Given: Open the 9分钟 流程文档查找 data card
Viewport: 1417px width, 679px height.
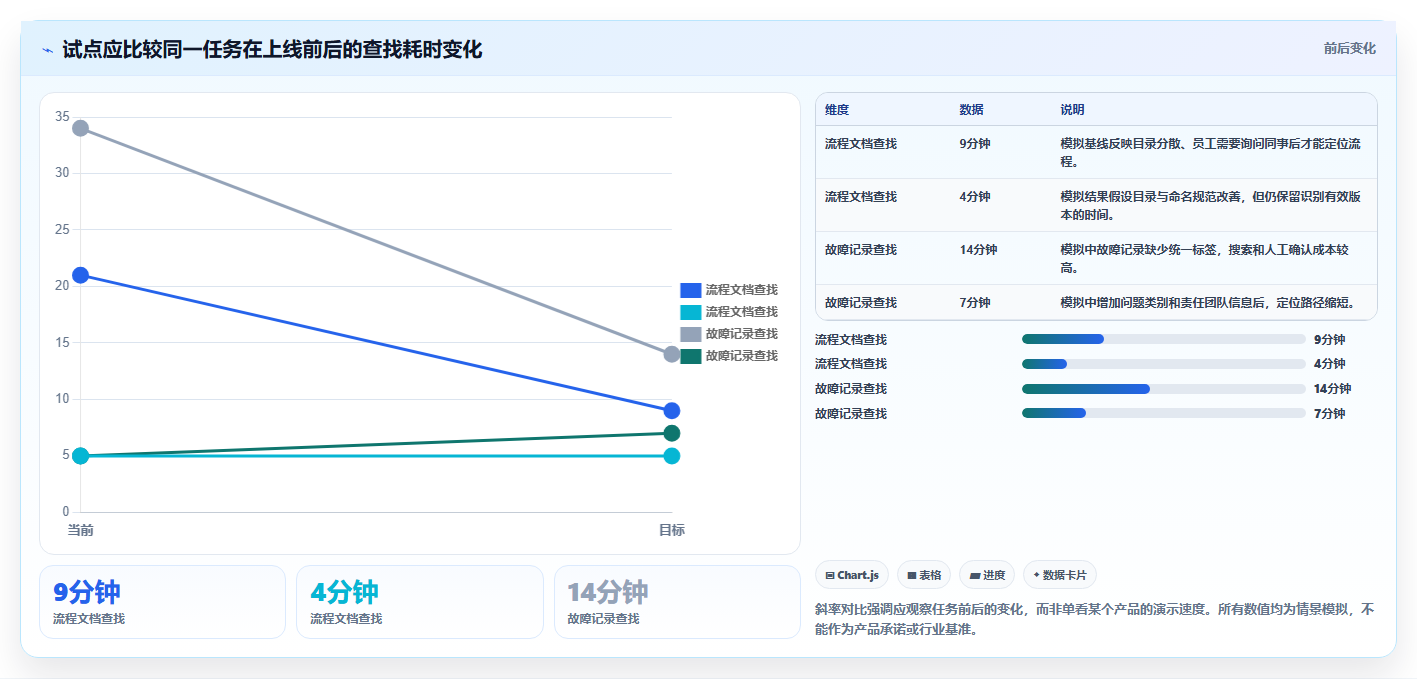Looking at the screenshot, I should 162,602.
